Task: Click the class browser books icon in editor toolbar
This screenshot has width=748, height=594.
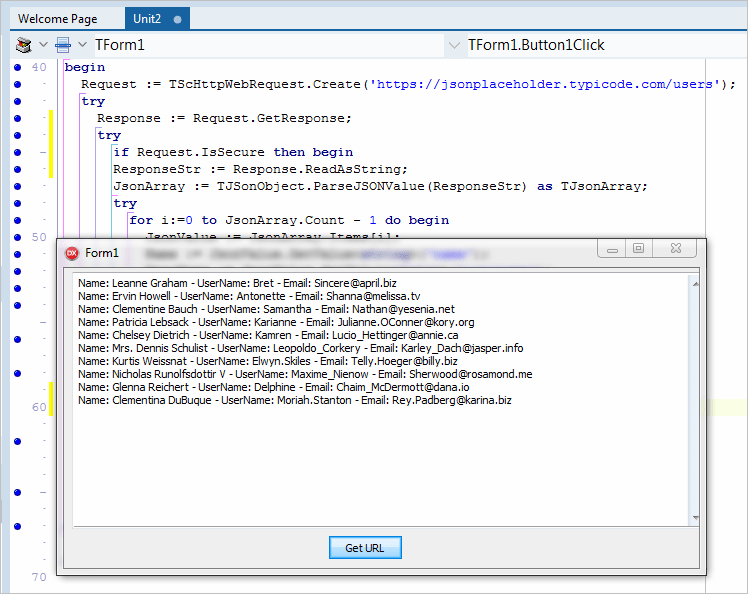Action: click(23, 45)
